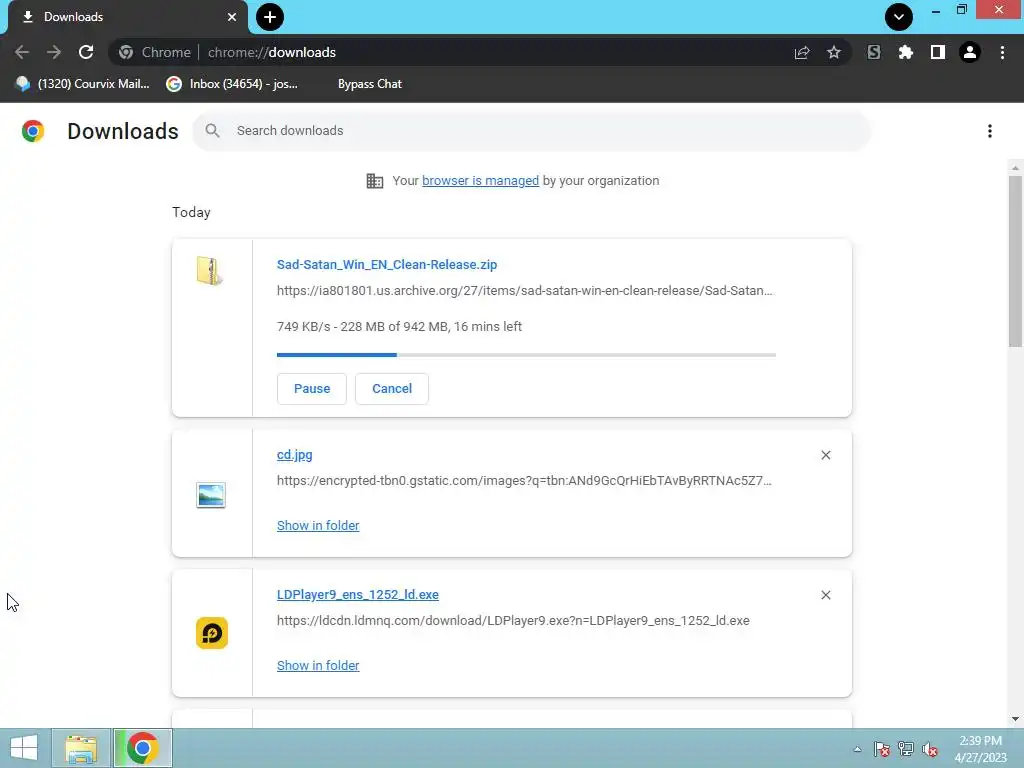This screenshot has height=768, width=1024.
Task: Click the Chrome logo beside Downloads title
Action: coord(33,131)
